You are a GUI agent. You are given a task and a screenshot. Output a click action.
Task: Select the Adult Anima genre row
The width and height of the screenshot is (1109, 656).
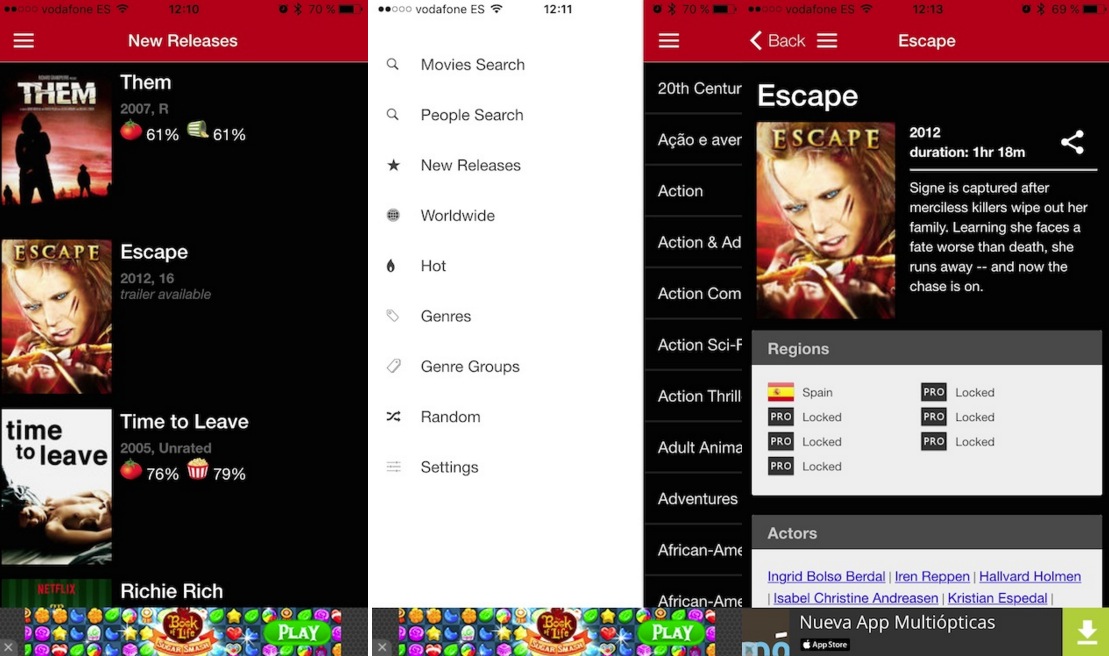coord(694,447)
